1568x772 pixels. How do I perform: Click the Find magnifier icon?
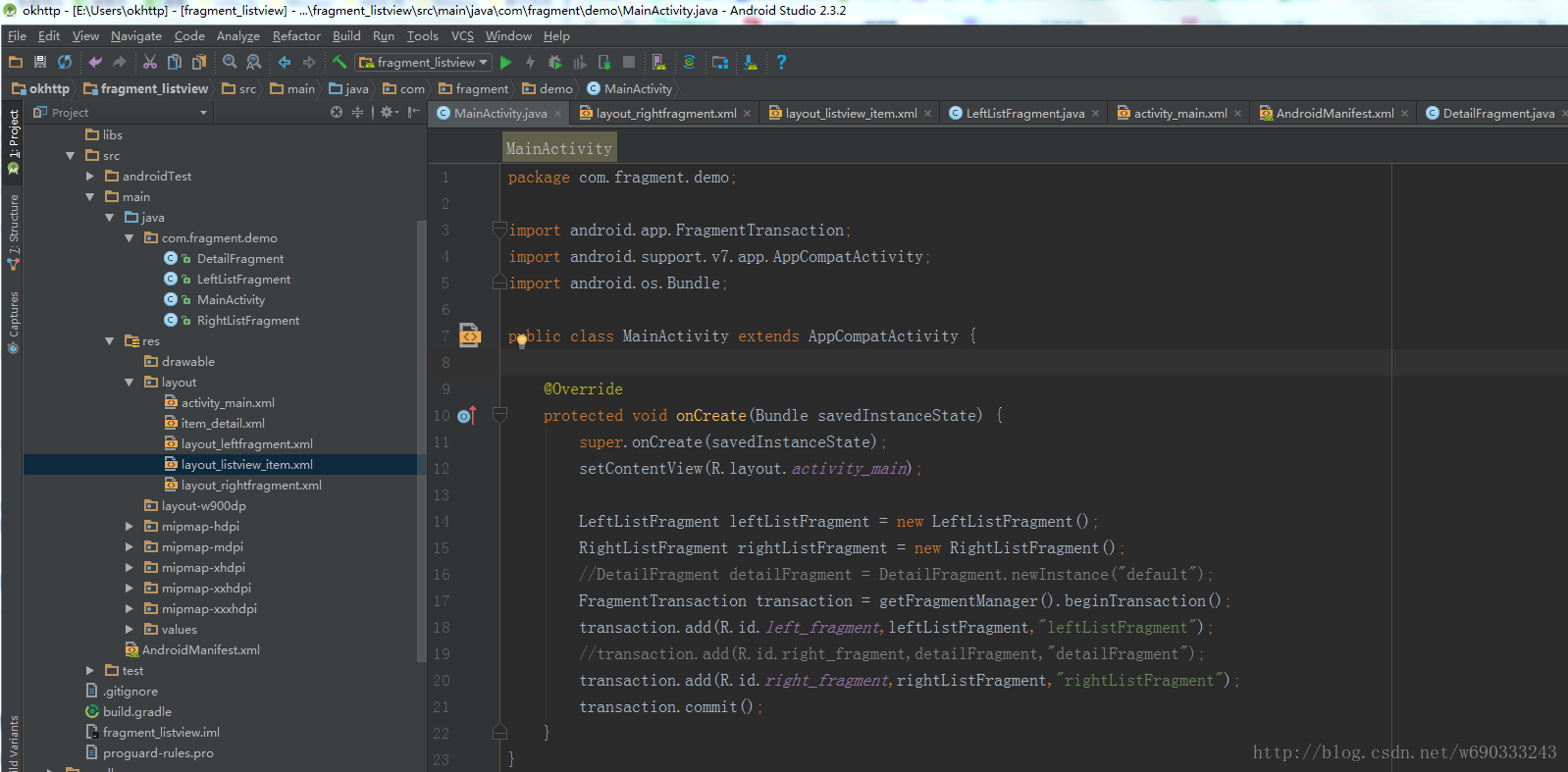[x=230, y=62]
